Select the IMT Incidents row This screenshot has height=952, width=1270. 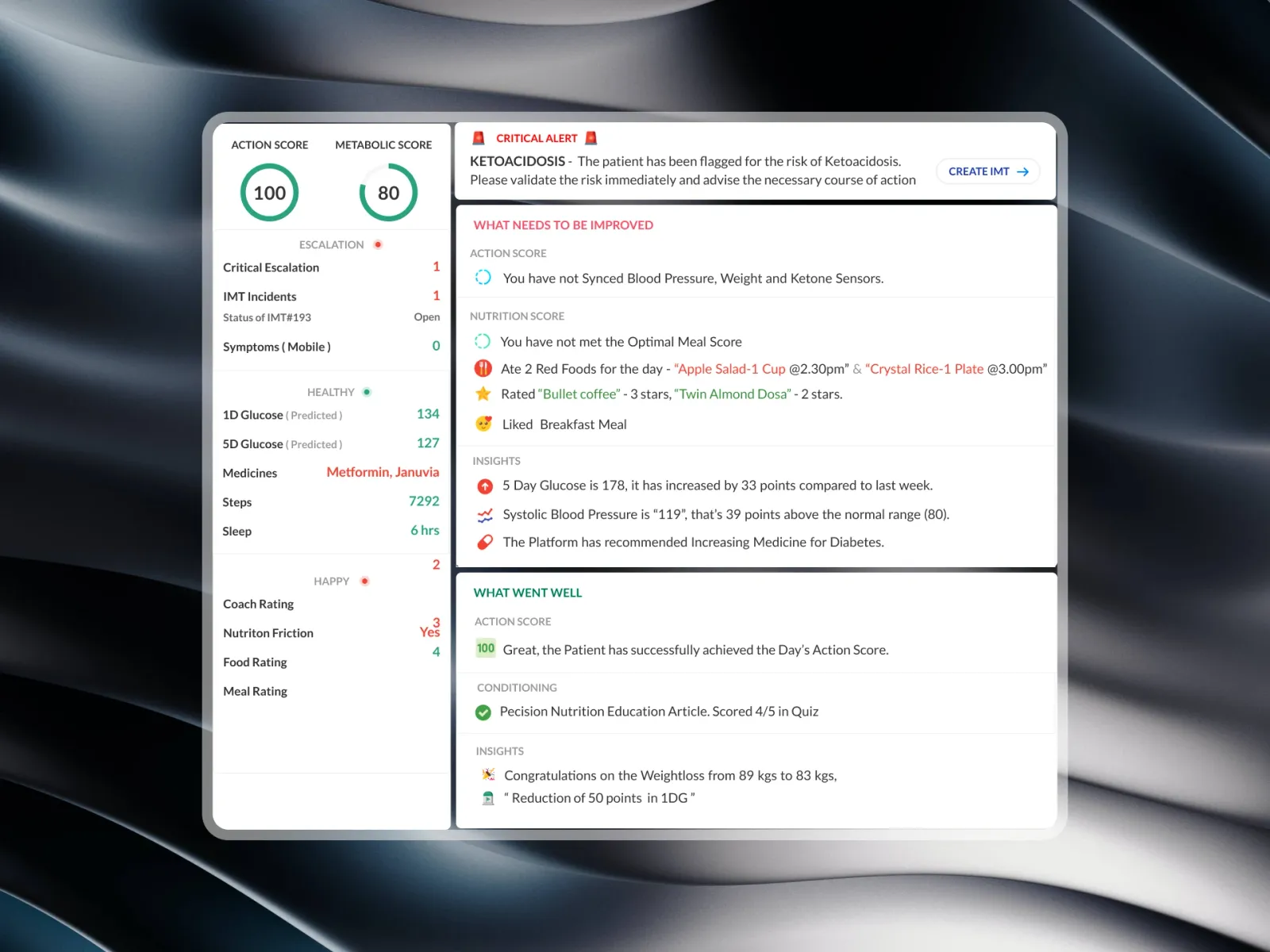pos(332,296)
